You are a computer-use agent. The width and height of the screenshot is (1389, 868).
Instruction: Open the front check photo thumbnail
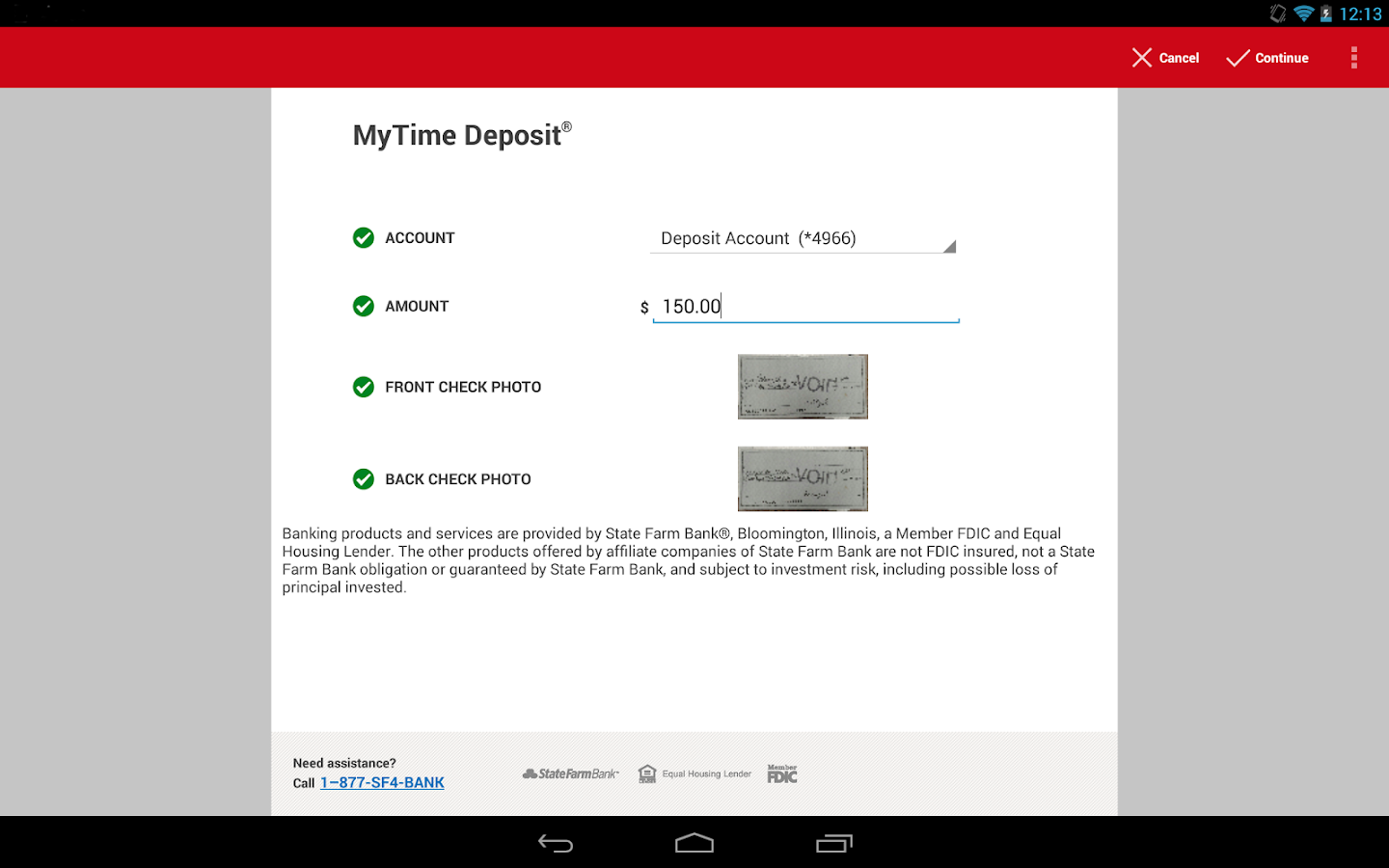[x=803, y=387]
